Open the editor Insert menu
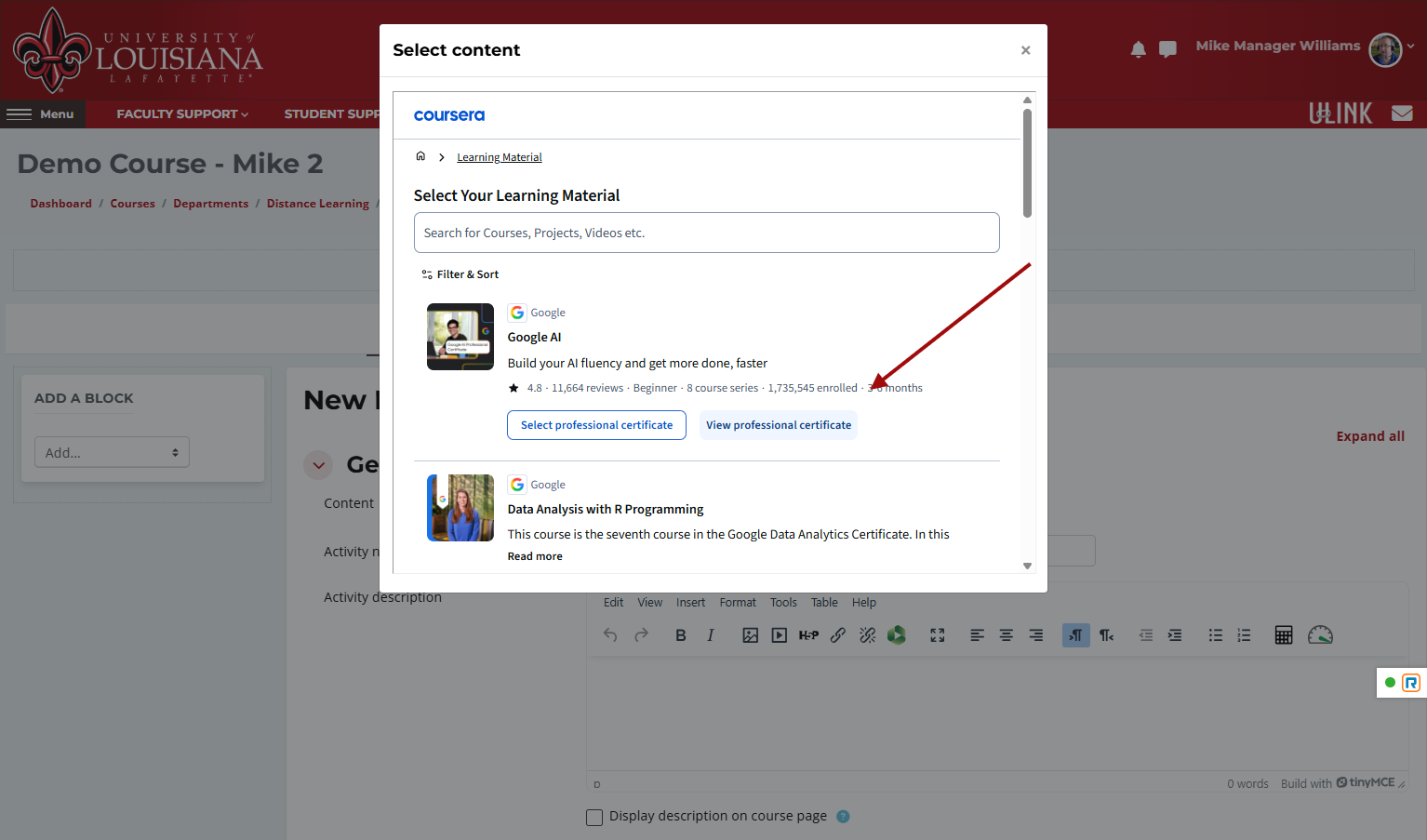 click(690, 603)
